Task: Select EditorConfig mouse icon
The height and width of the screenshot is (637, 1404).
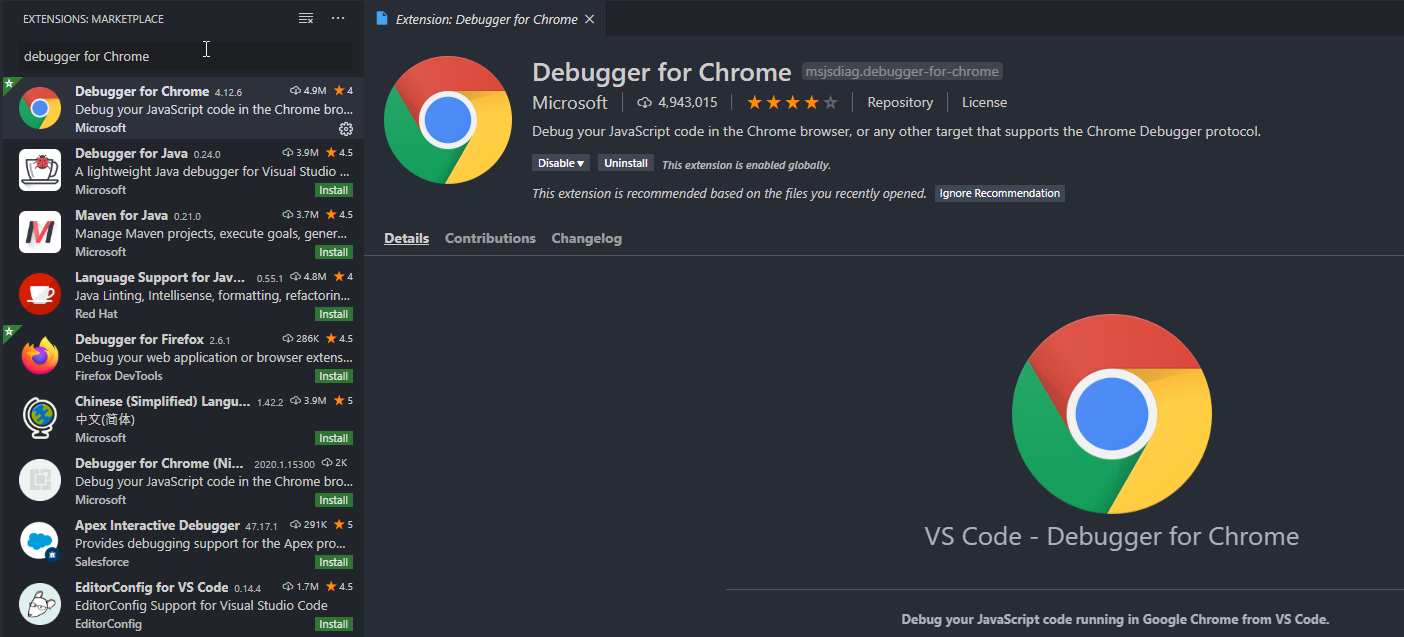Action: (x=40, y=604)
